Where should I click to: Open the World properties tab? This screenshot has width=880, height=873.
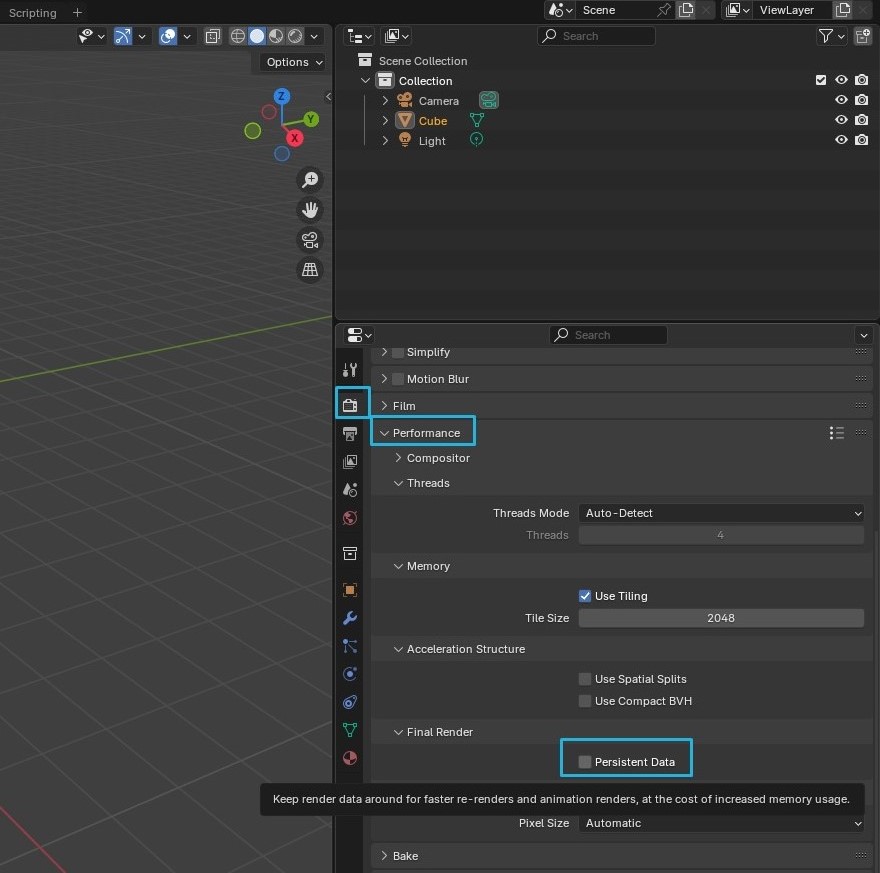350,517
